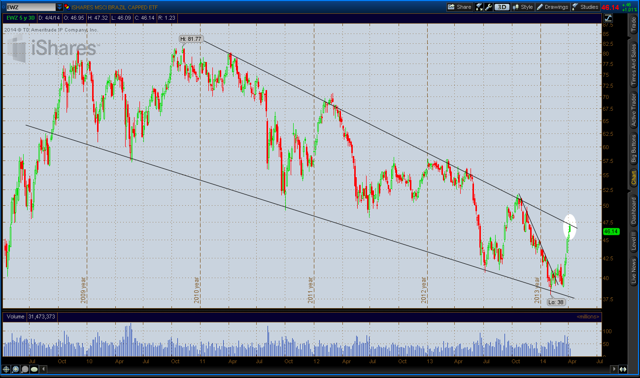Expand the time axis double-arrow control
The image size is (640, 378).
[x=623, y=369]
